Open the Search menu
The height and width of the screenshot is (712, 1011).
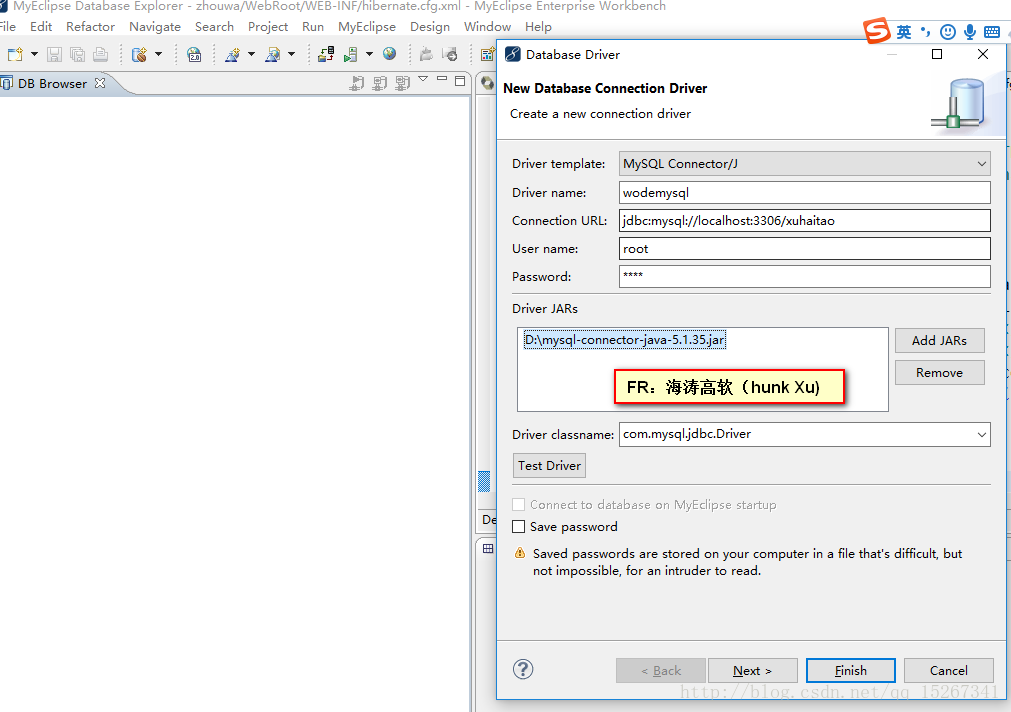[x=214, y=26]
